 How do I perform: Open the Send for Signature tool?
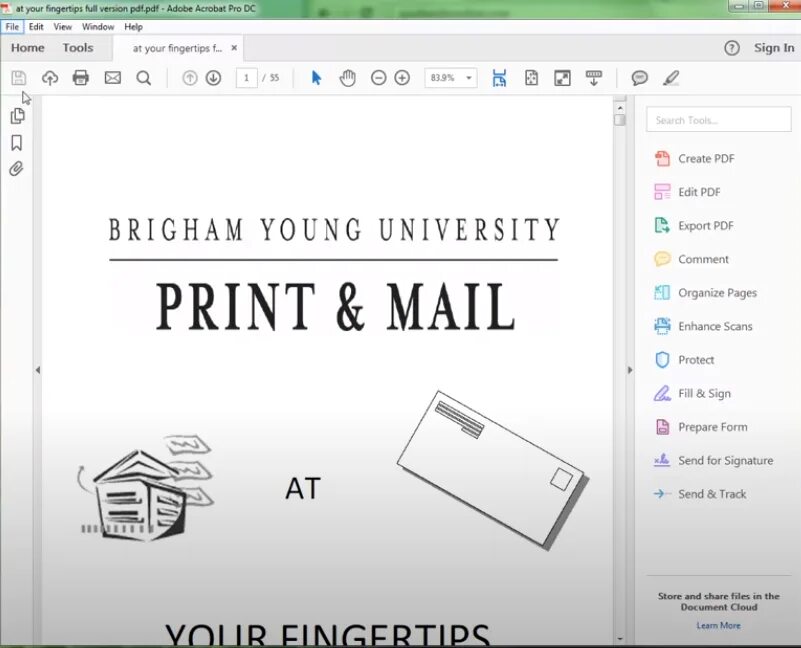[x=713, y=460]
